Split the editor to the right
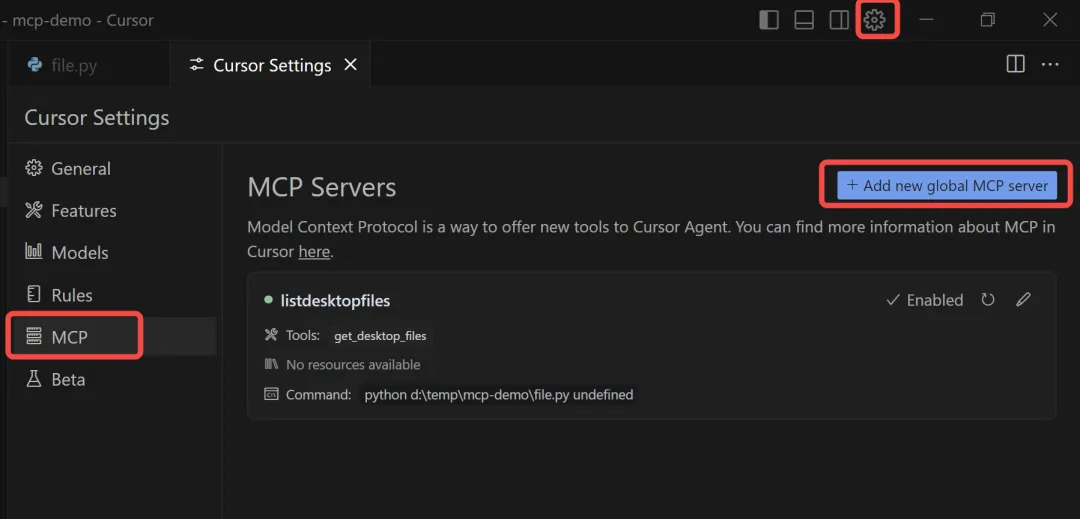 point(1015,65)
